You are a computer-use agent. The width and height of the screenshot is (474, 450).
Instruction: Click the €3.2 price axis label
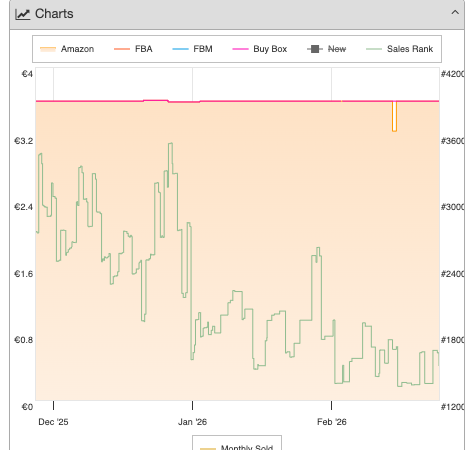(x=23, y=141)
